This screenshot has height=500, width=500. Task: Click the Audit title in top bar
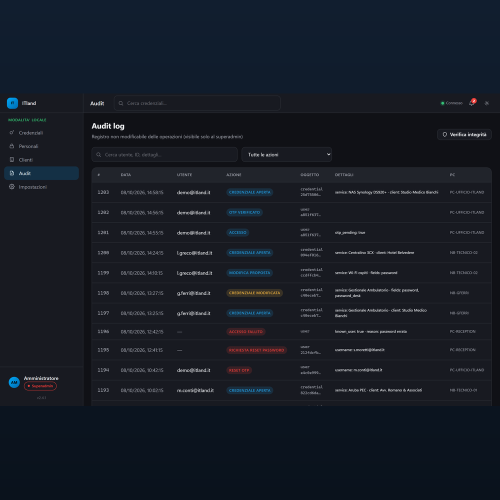pos(97,103)
